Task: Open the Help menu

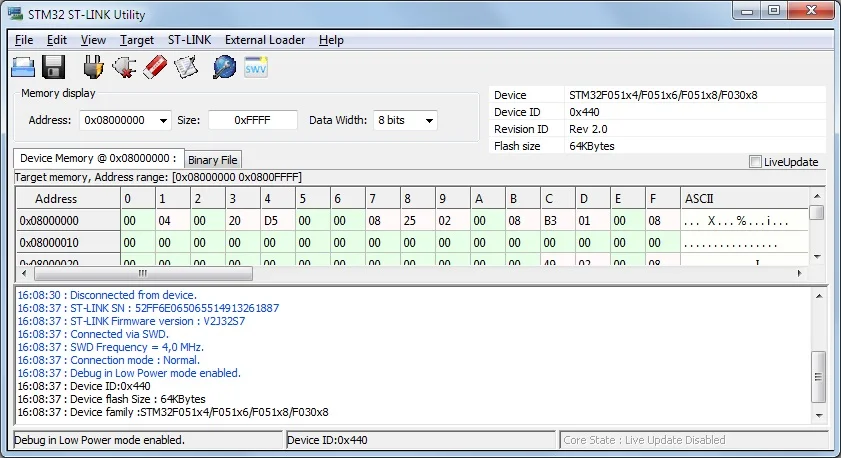Action: point(331,40)
